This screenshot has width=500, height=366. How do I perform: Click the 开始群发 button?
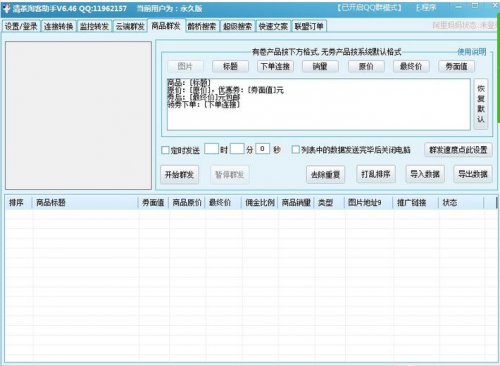click(179, 174)
